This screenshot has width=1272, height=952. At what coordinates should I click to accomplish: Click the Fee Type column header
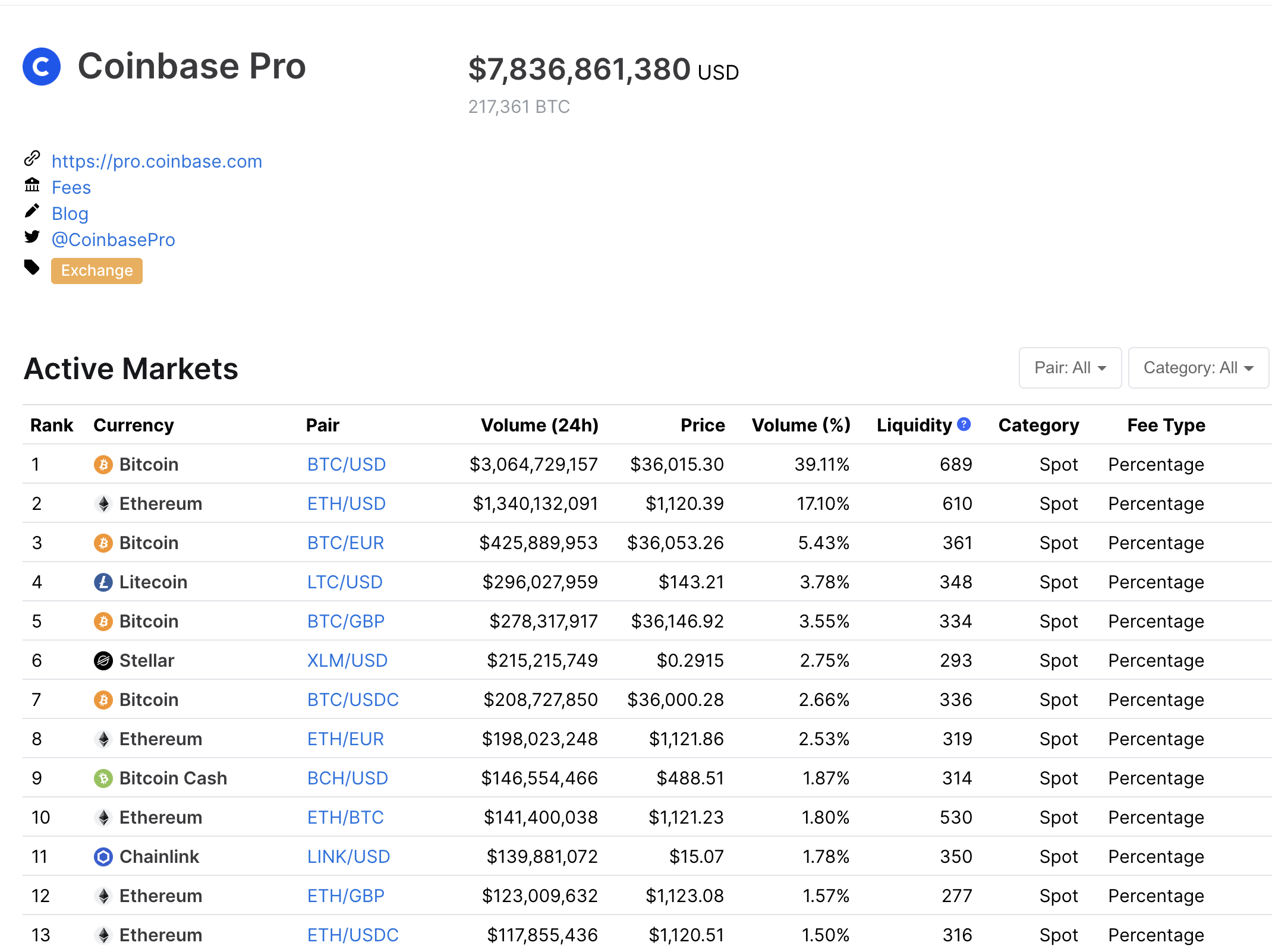[x=1166, y=425]
